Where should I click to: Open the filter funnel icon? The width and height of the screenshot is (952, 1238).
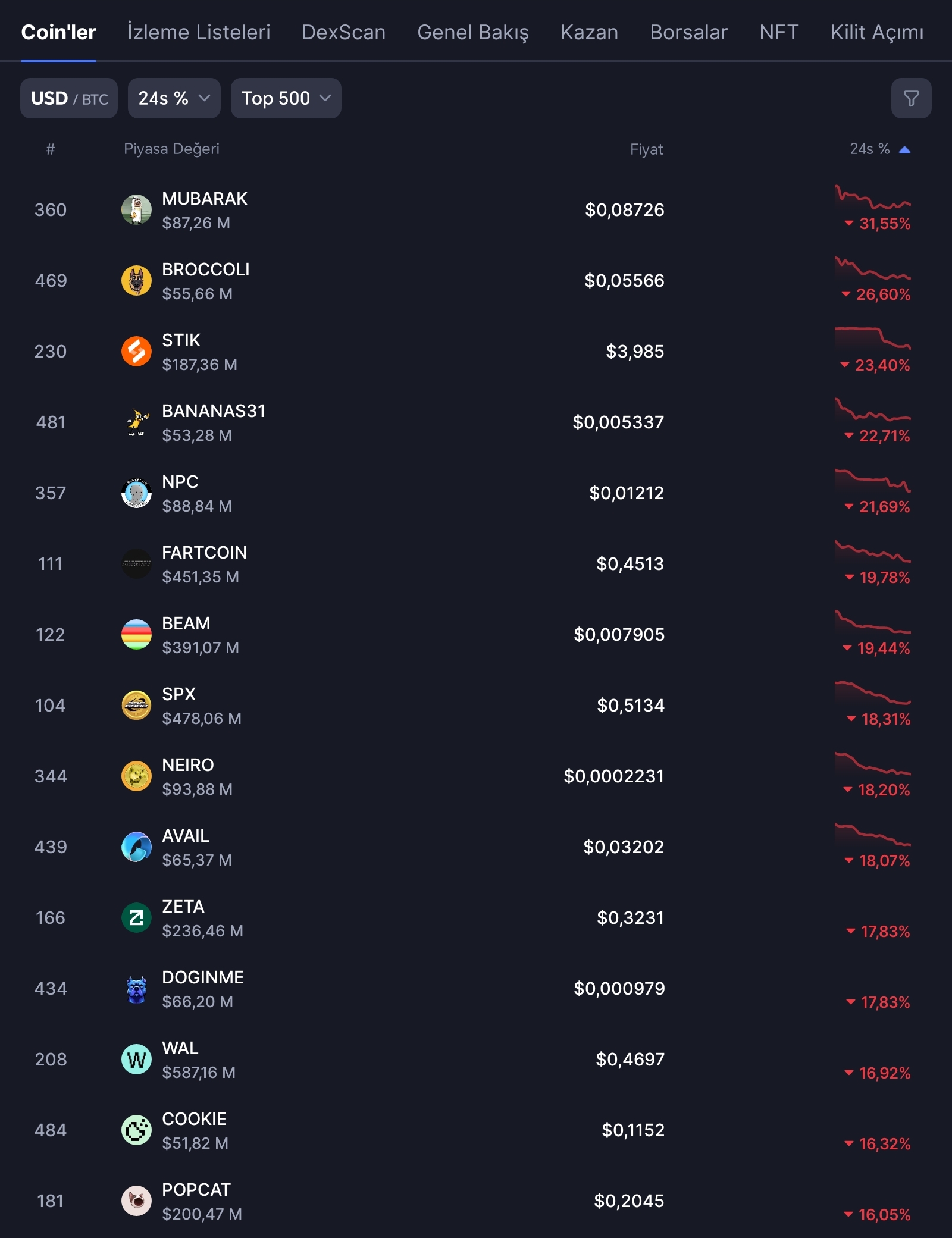(910, 98)
